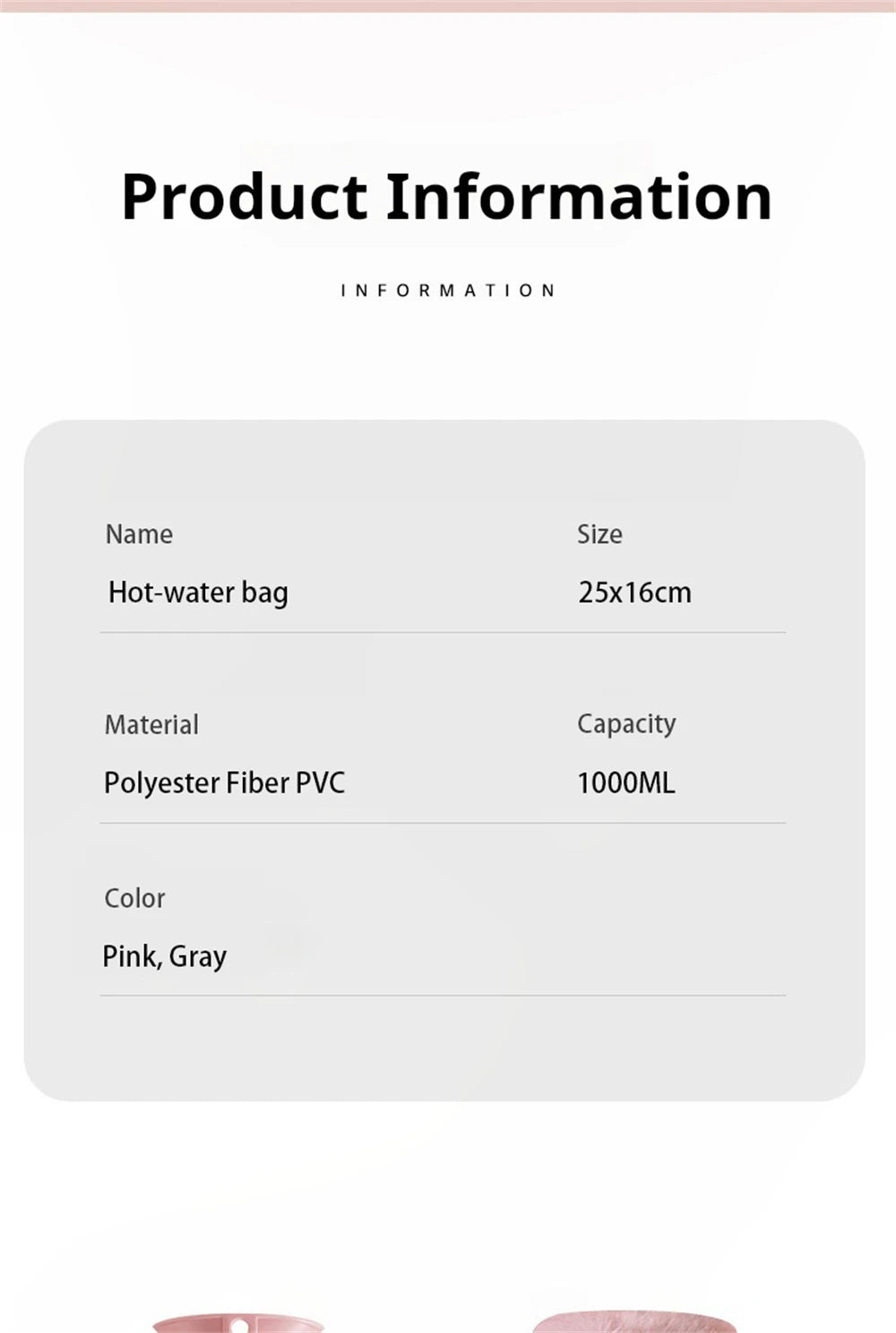Viewport: 896px width, 1333px height.
Task: Click the divider line below "Hot-water bag"
Action: pyautogui.click(x=269, y=632)
